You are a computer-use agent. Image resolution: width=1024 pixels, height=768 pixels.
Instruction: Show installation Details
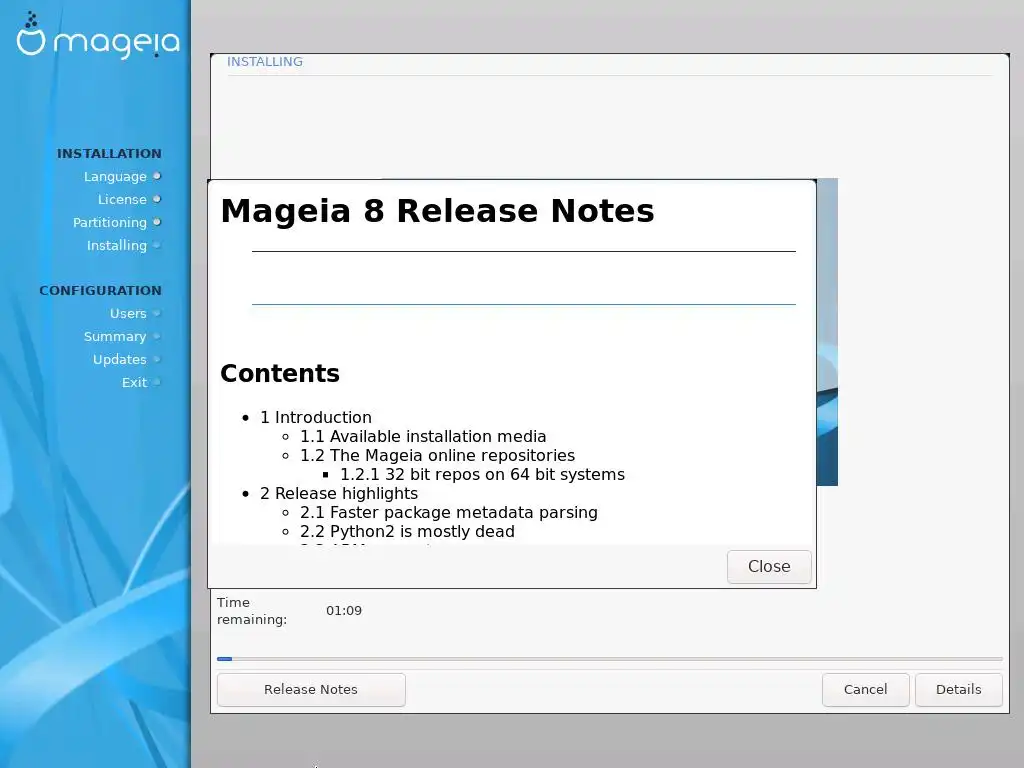(x=958, y=690)
